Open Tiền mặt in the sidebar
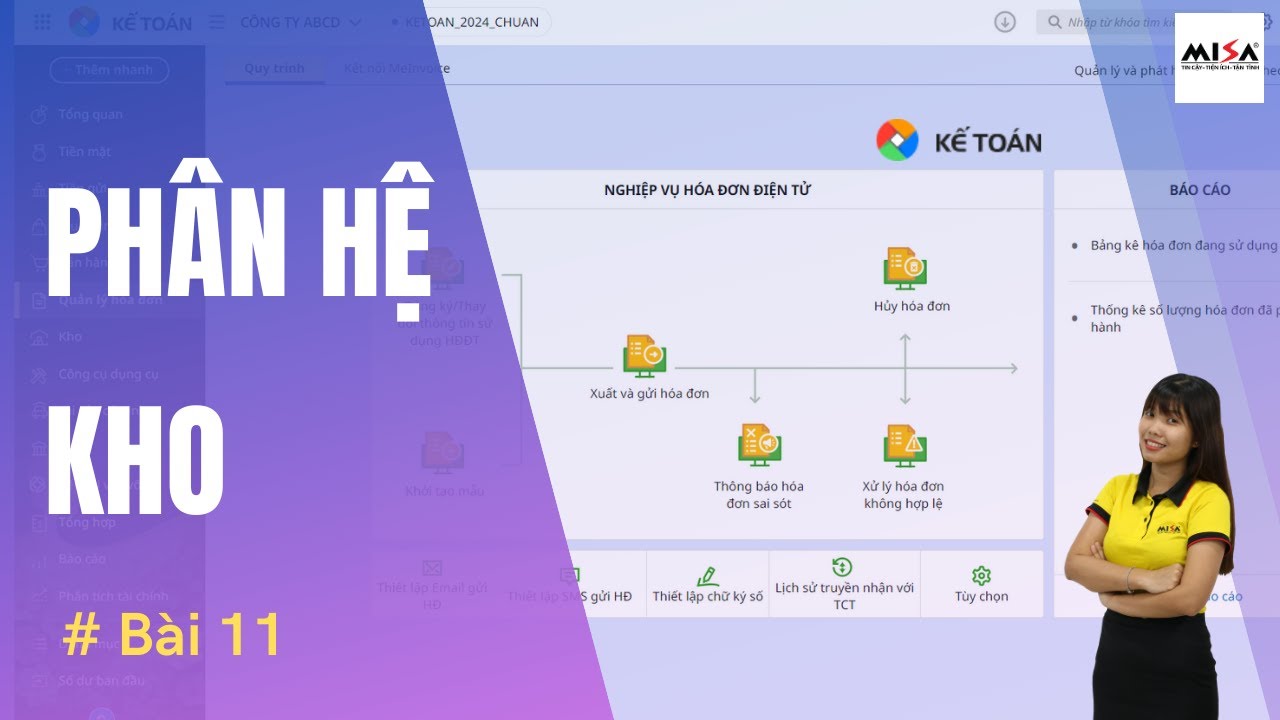Viewport: 1280px width, 720px height. 84,152
